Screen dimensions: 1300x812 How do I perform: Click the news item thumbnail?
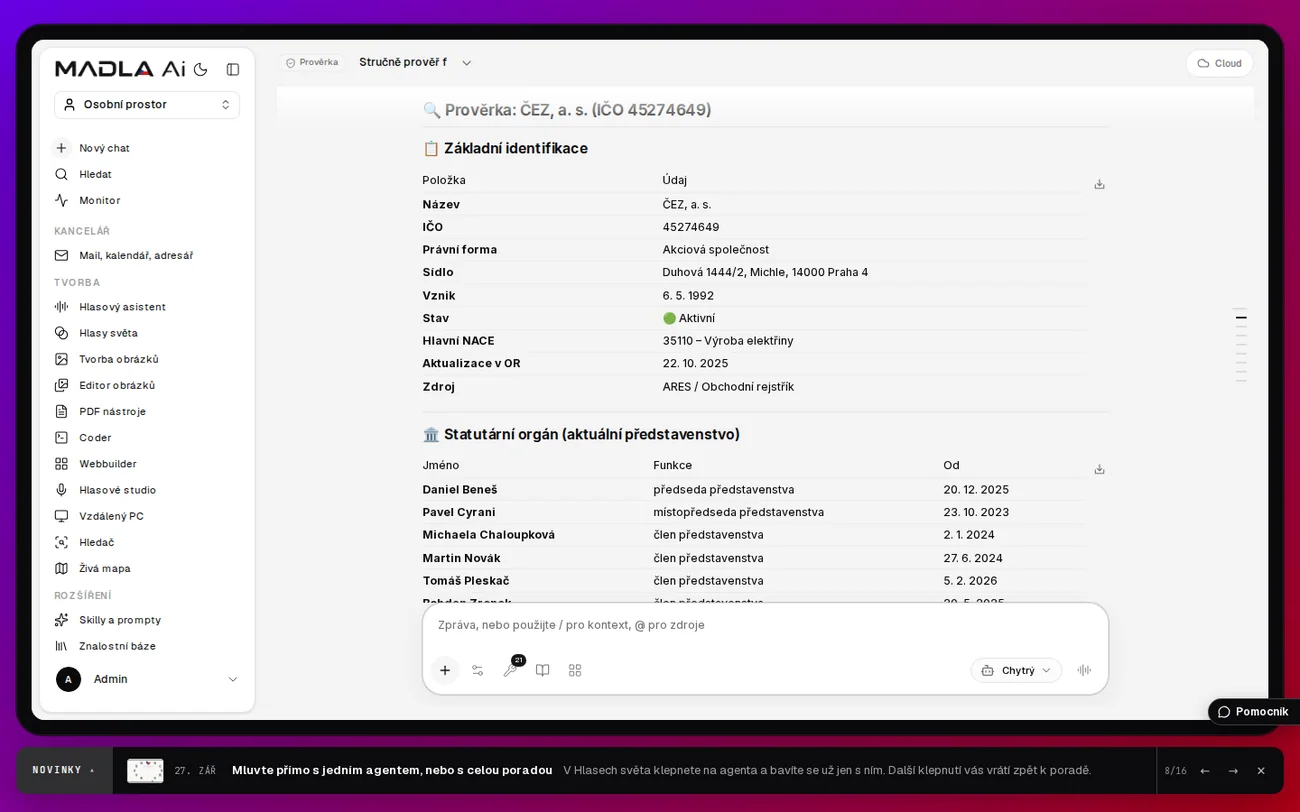point(145,771)
